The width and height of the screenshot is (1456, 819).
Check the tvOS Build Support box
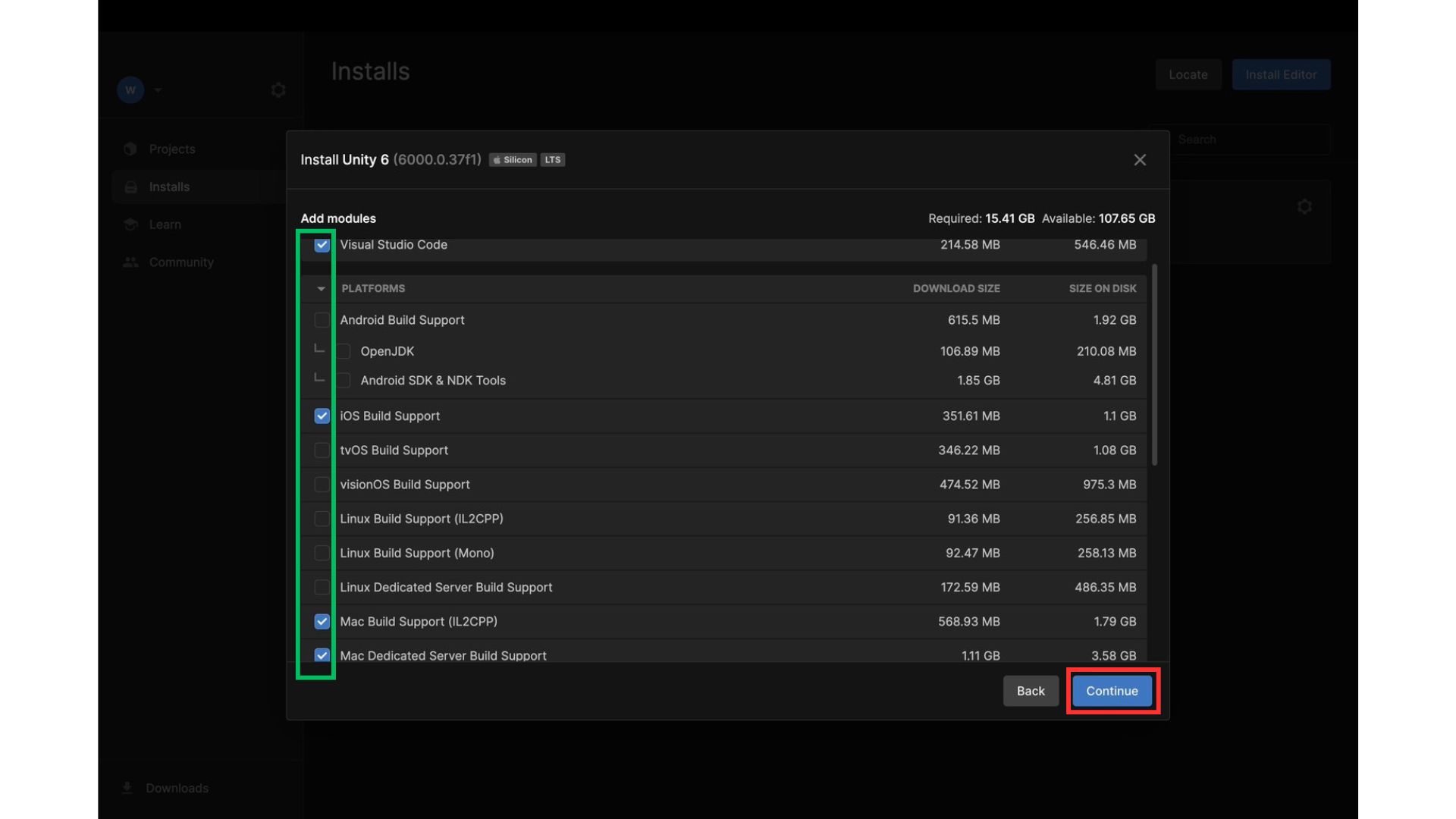point(322,450)
